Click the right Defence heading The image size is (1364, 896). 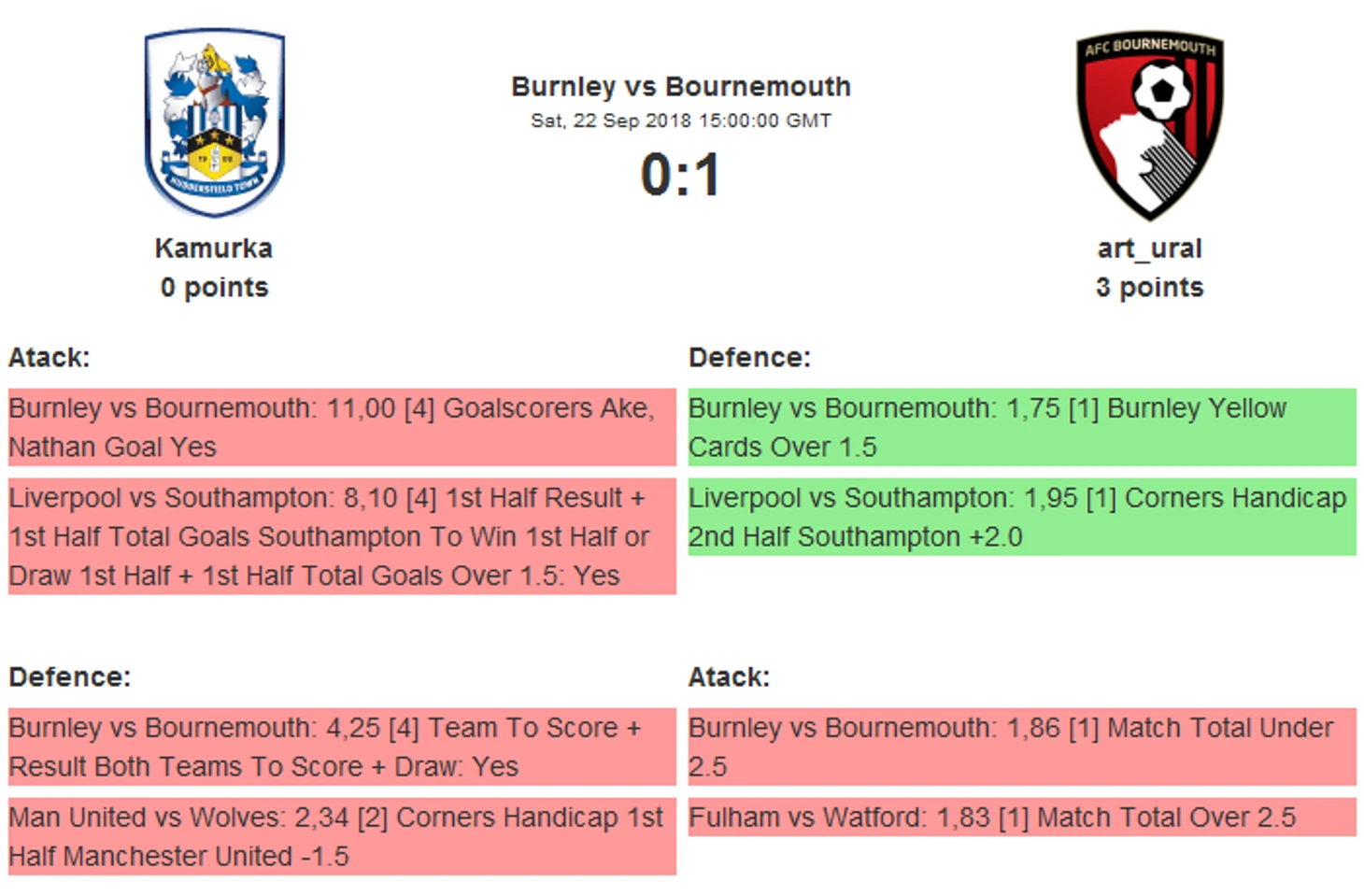tap(749, 358)
